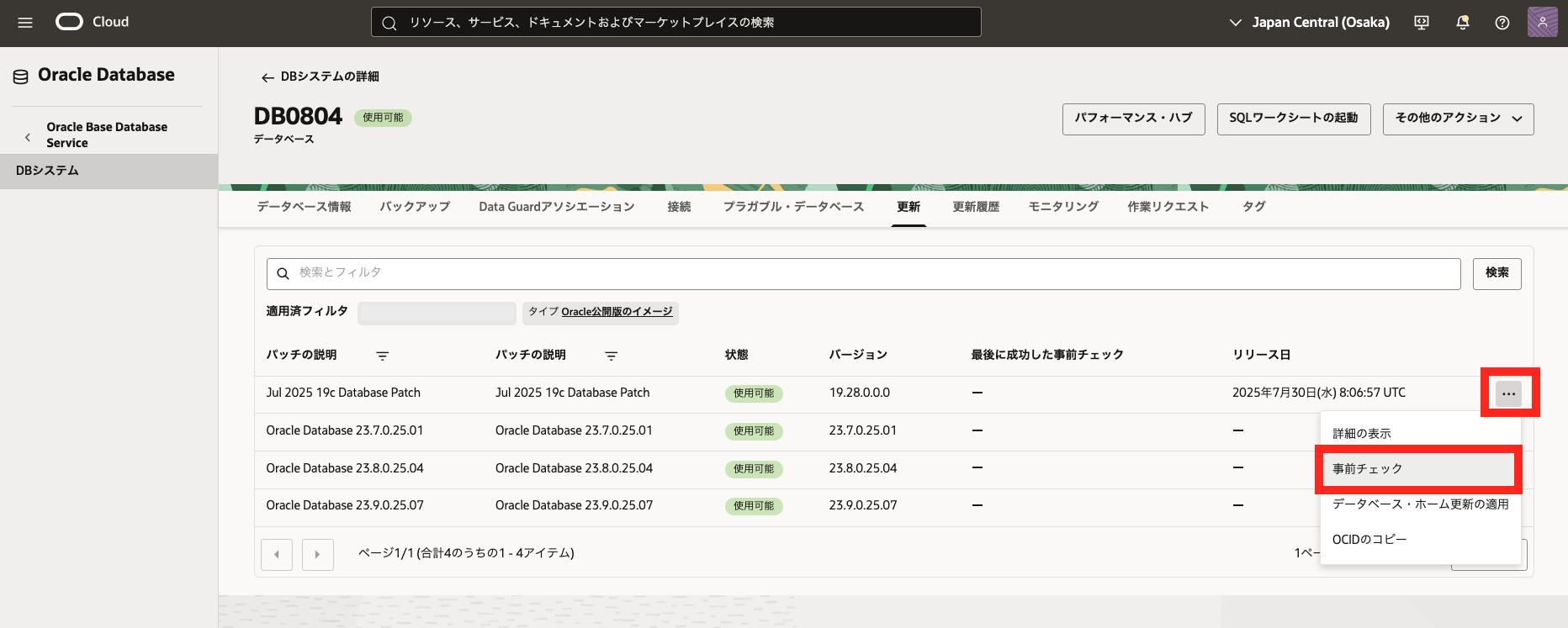This screenshot has height=628, width=1568.
Task: Switch to the 更新履歴 tab
Action: (x=976, y=207)
